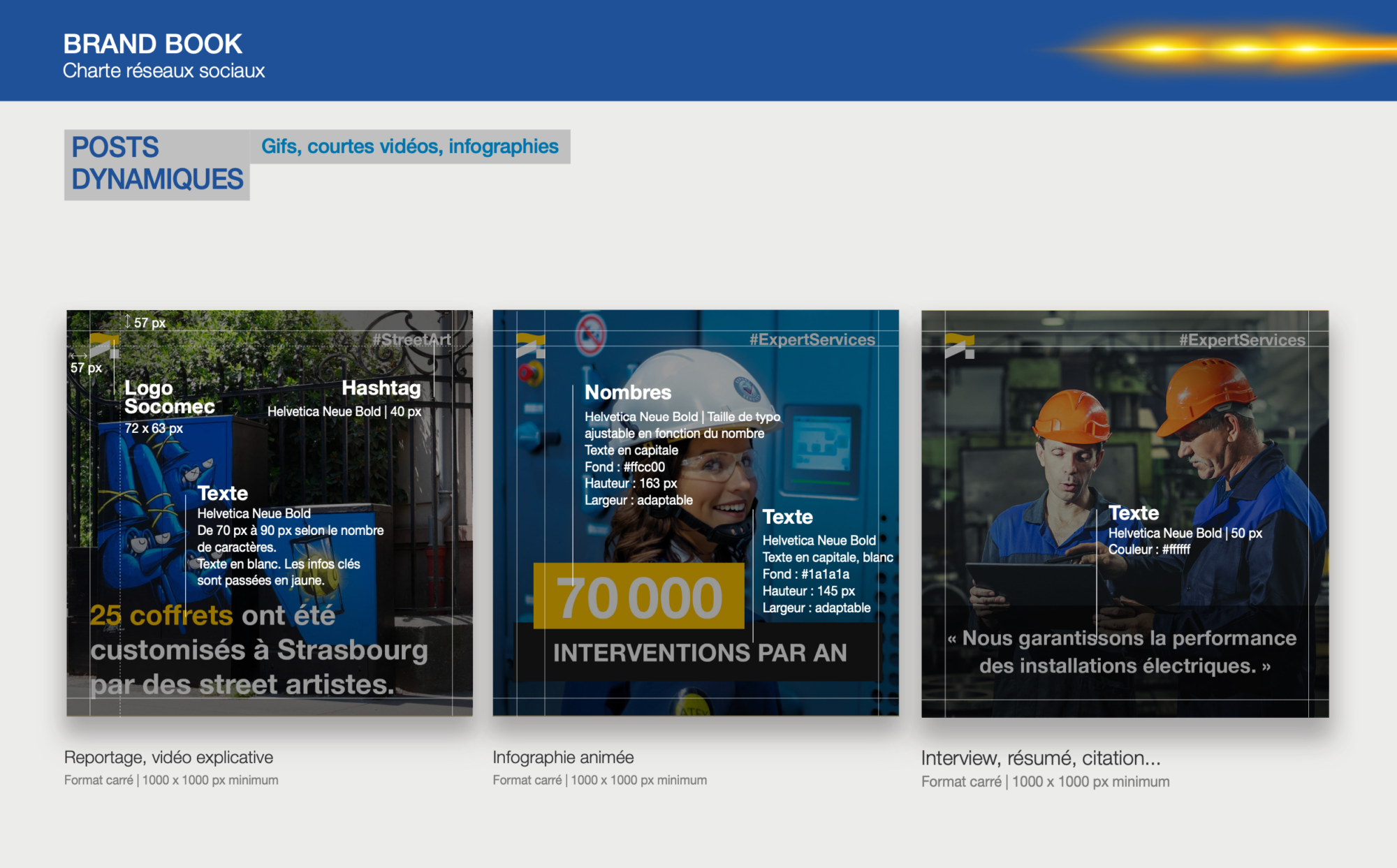This screenshot has height=868, width=1397.
Task: Click the golden light flare in header
Action: click(x=1243, y=49)
